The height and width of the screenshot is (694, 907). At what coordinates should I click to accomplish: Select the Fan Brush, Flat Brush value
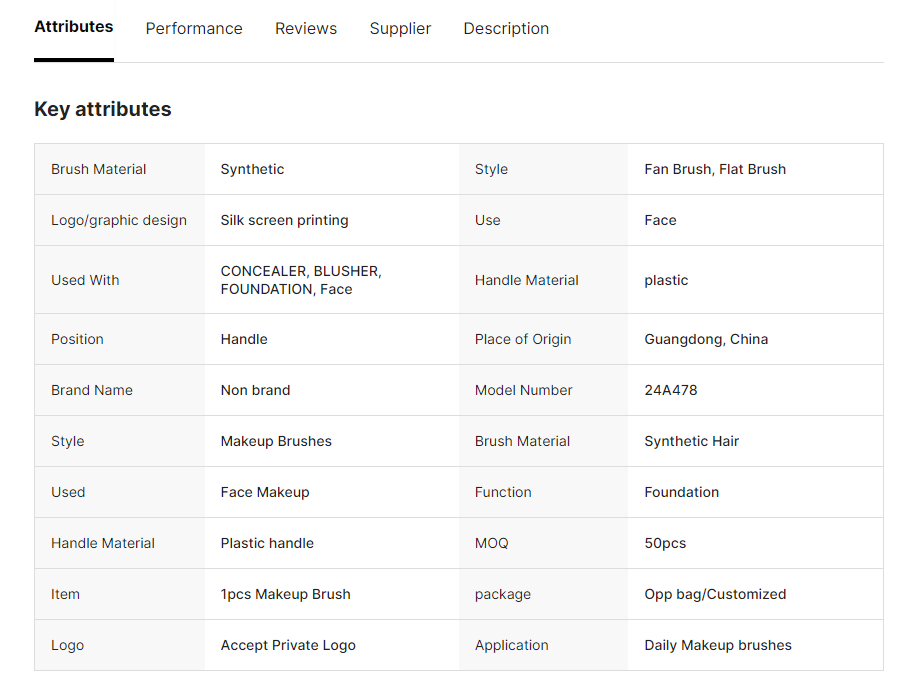(x=714, y=169)
